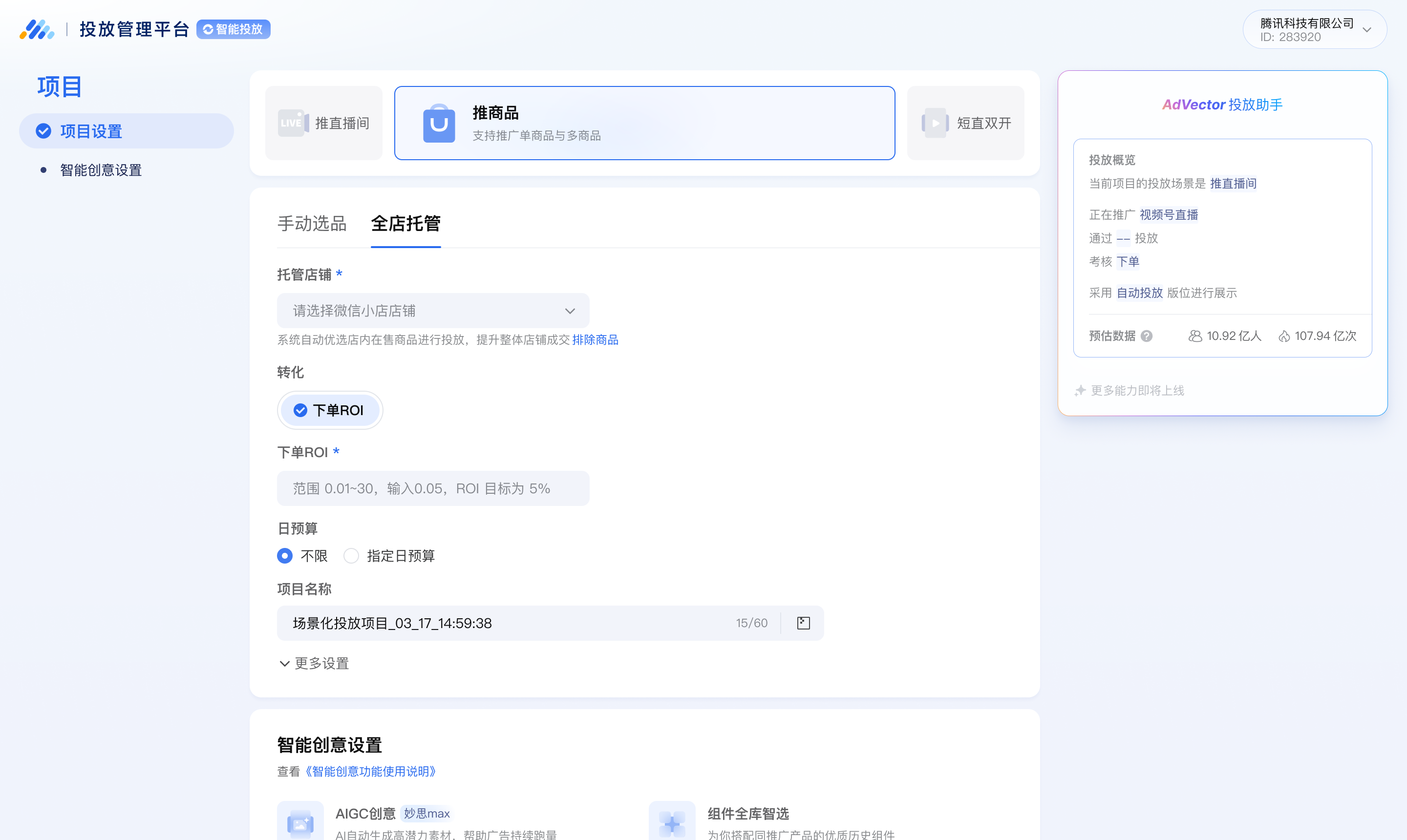The image size is (1407, 840).
Task: Select the 指定日预算 radio option
Action: (351, 556)
